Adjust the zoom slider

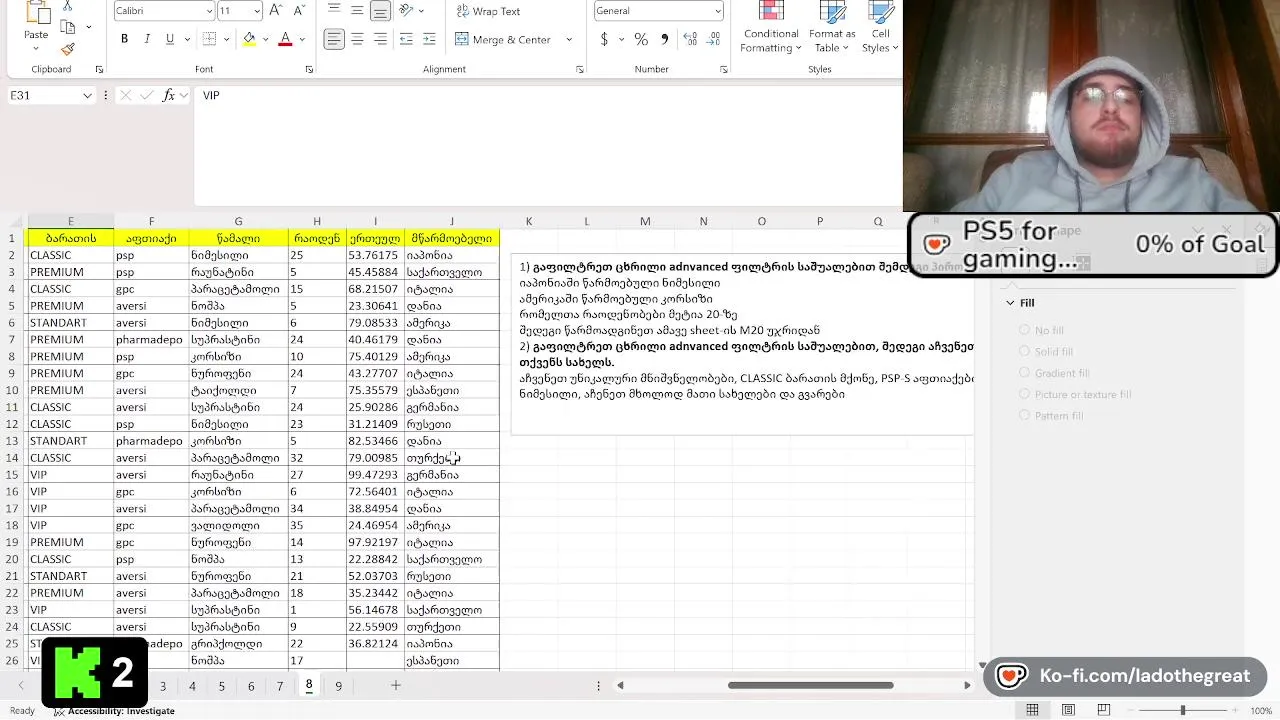pos(1183,710)
